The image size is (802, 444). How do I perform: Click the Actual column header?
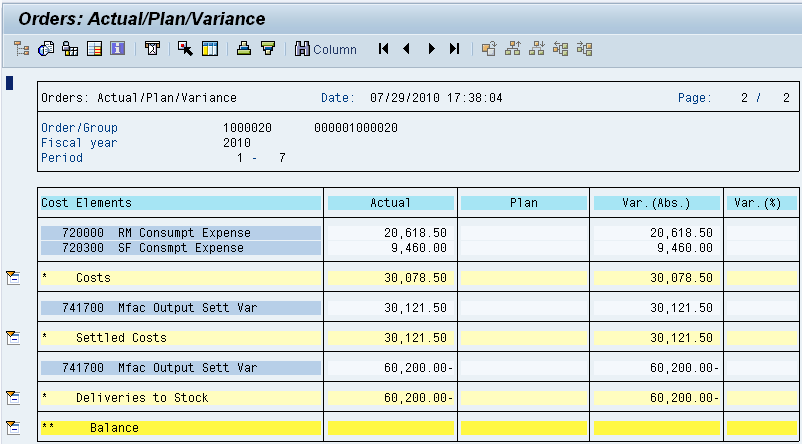tap(391, 203)
